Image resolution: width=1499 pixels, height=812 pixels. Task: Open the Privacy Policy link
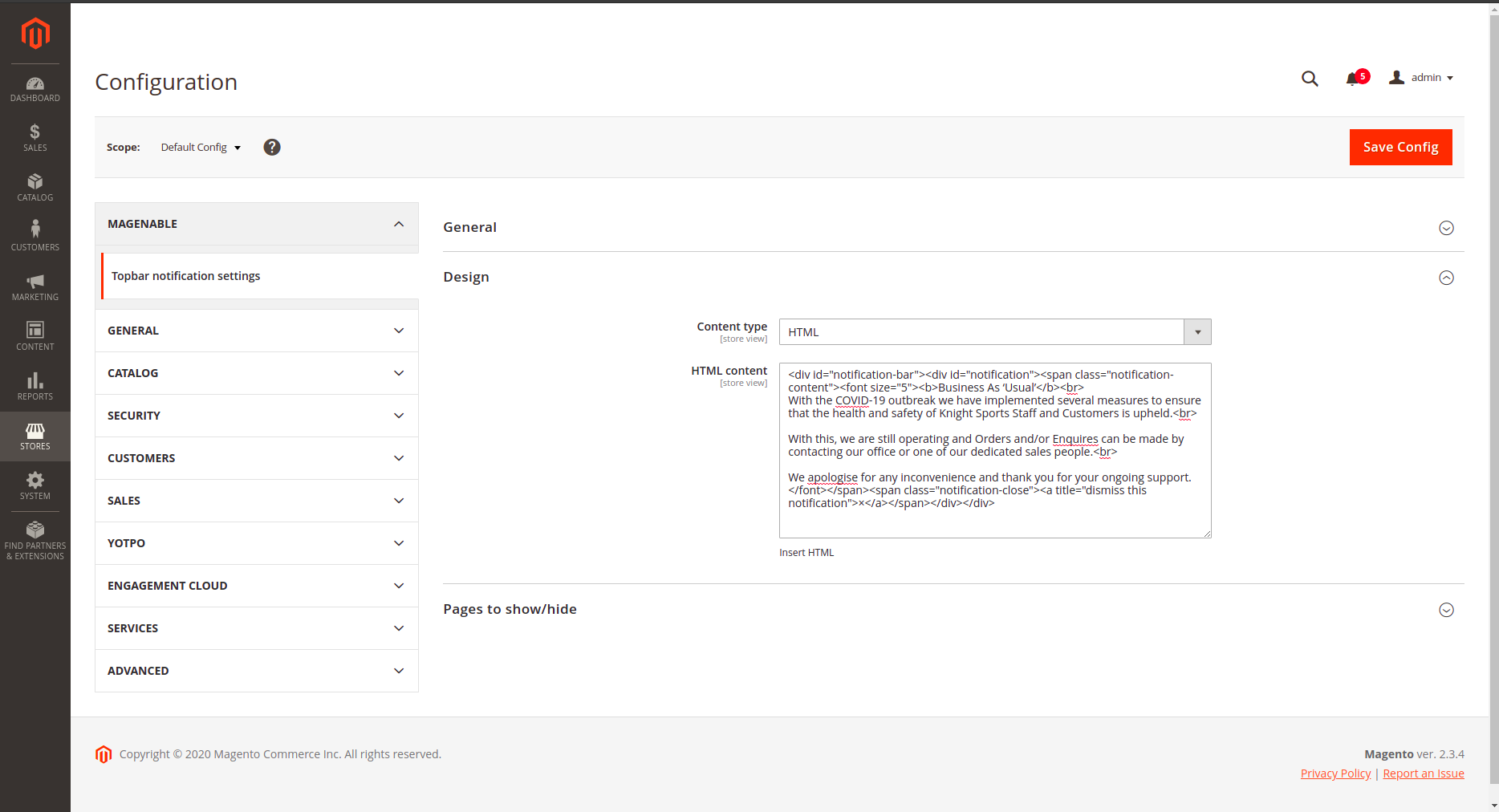click(1335, 773)
